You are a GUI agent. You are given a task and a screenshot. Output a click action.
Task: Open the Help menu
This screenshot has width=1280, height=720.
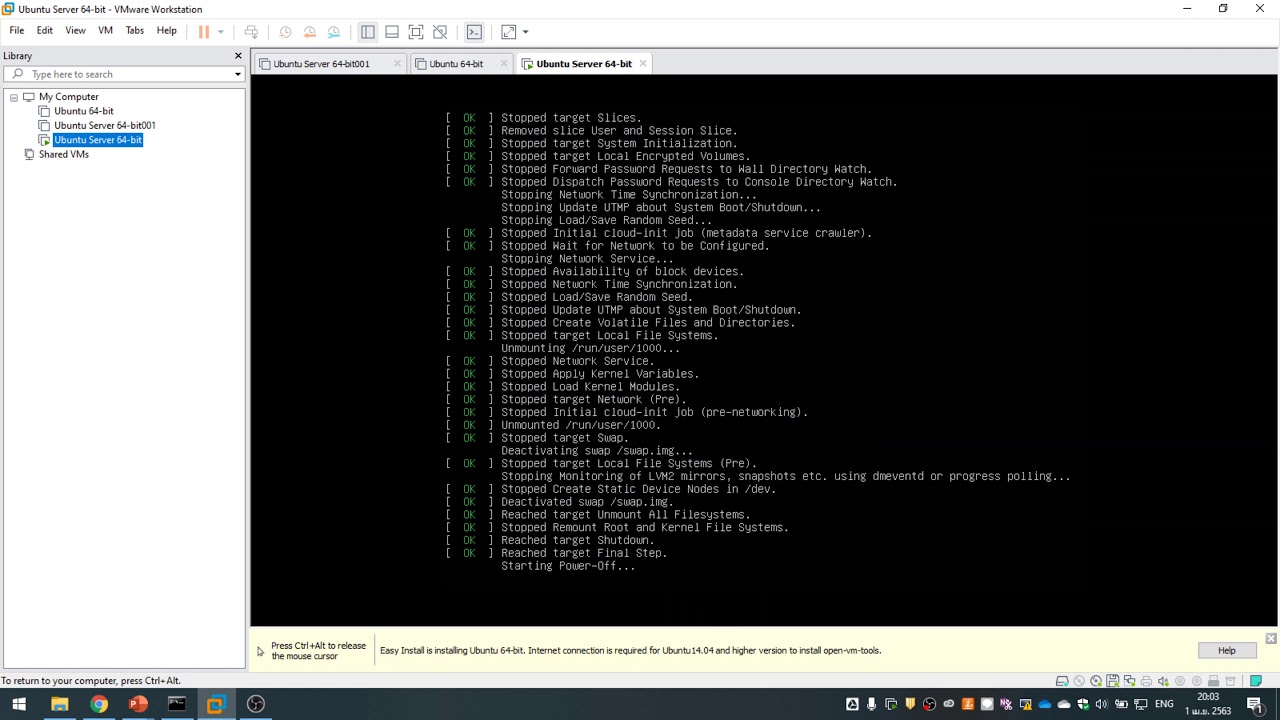click(166, 31)
